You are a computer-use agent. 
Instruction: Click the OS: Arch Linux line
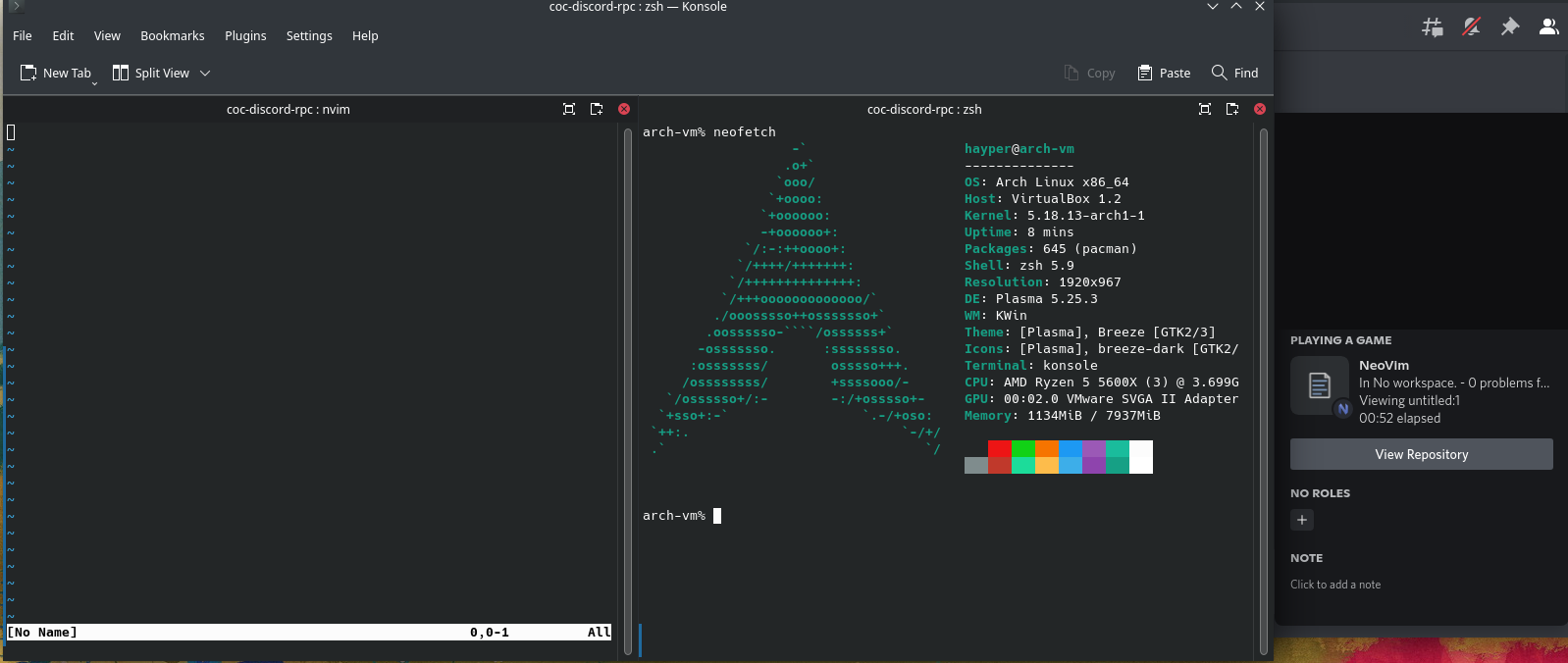pyautogui.click(x=1047, y=182)
